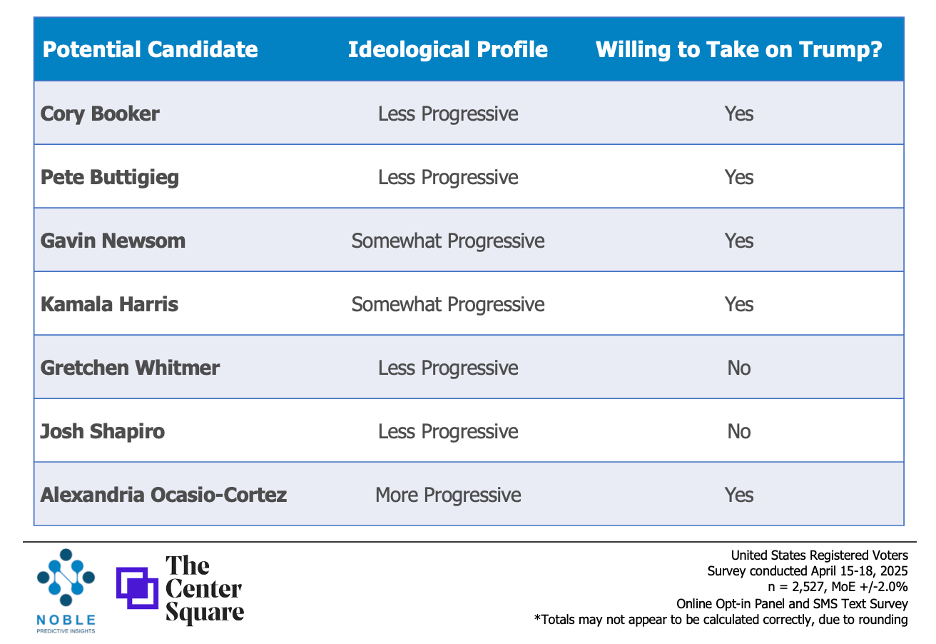Click the Noble Predictive Insights logo
This screenshot has height=644, width=936.
click(x=66, y=591)
